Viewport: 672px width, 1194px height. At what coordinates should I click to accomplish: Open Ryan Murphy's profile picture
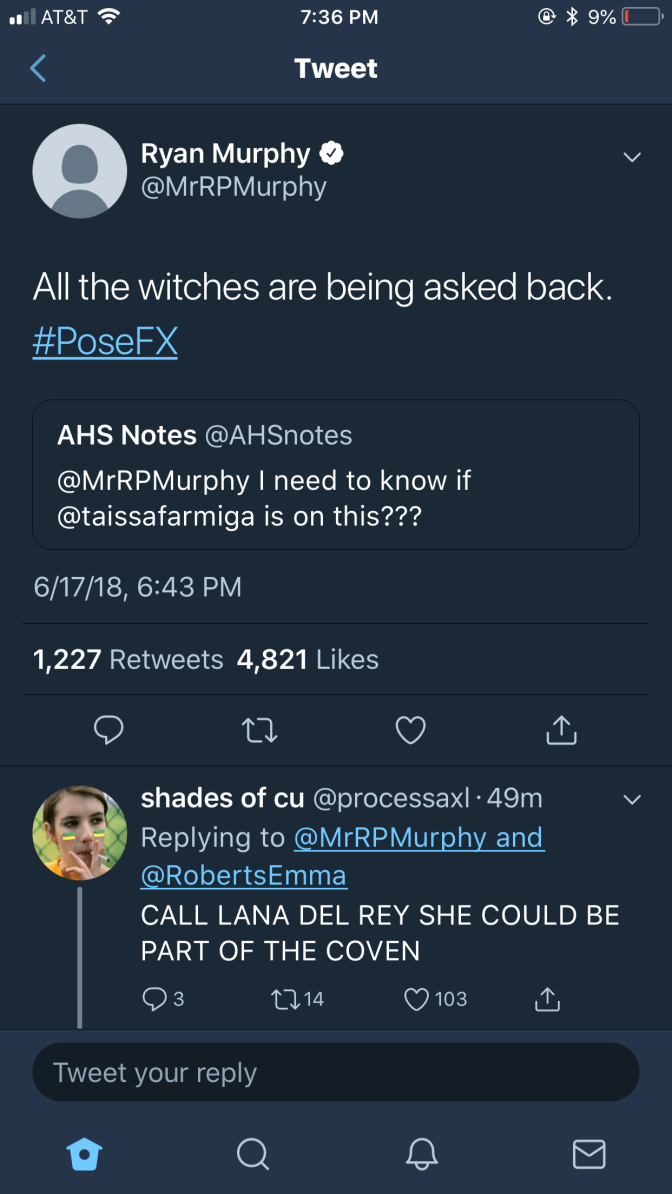(x=80, y=171)
